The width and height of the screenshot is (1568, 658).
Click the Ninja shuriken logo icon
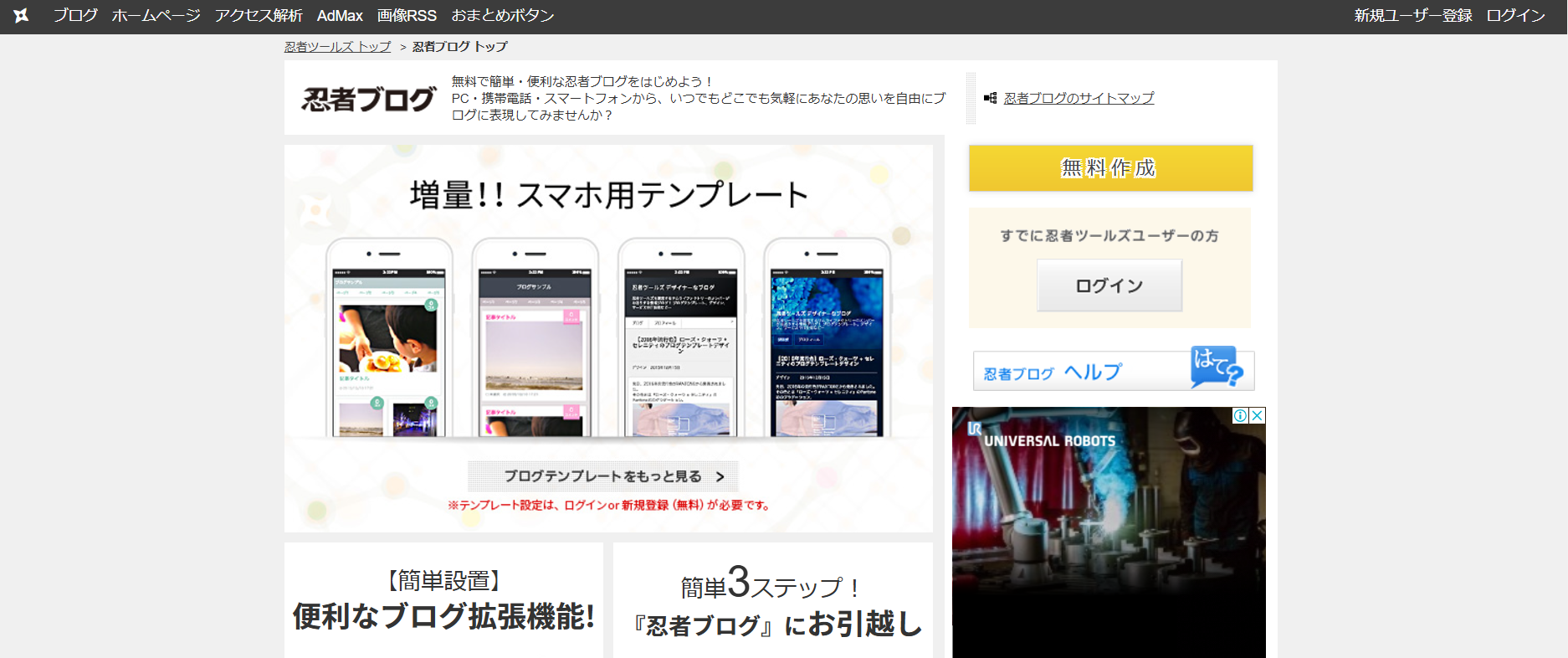pos(22,16)
